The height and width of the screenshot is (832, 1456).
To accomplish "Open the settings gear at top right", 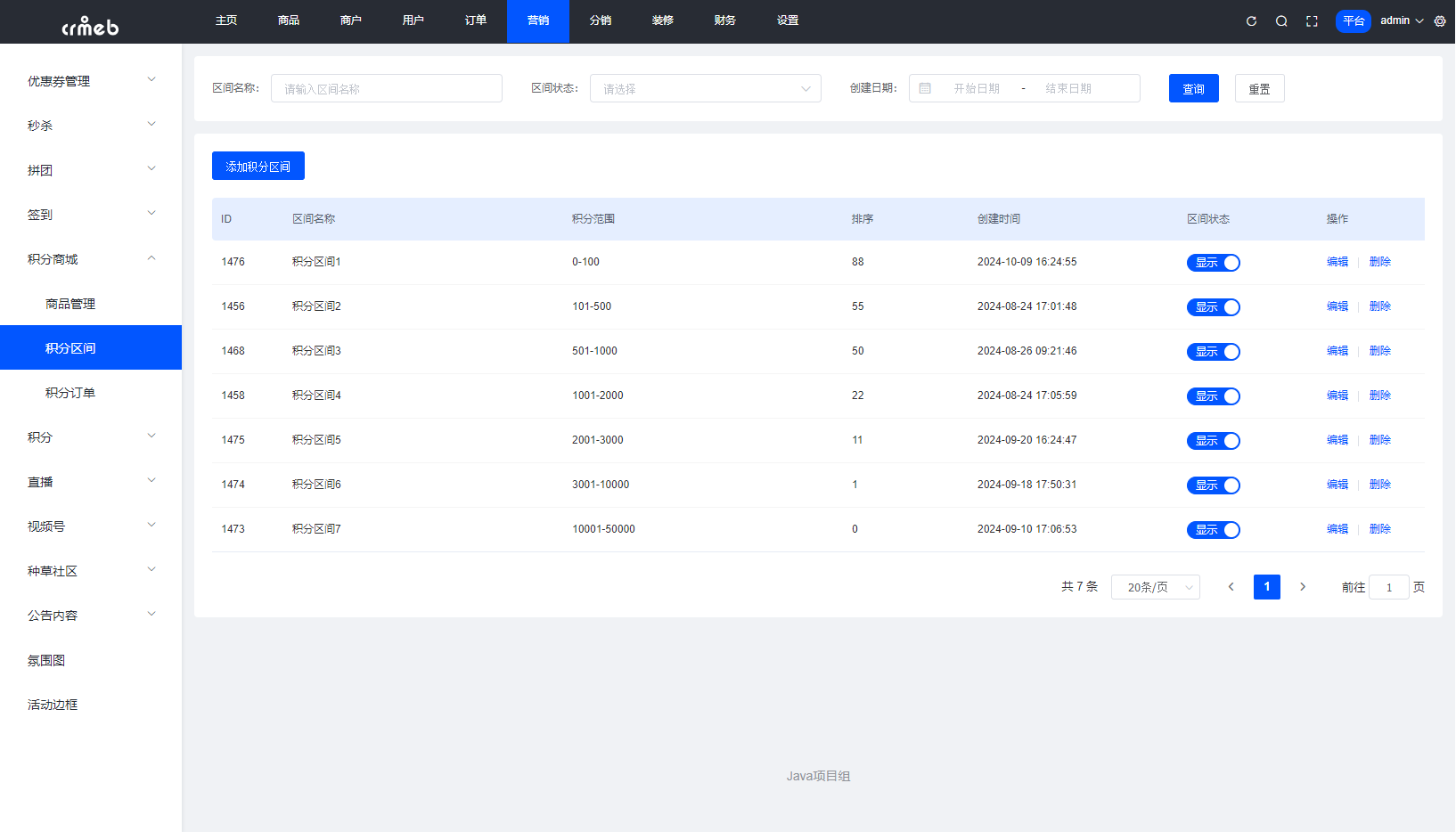I will click(1439, 20).
